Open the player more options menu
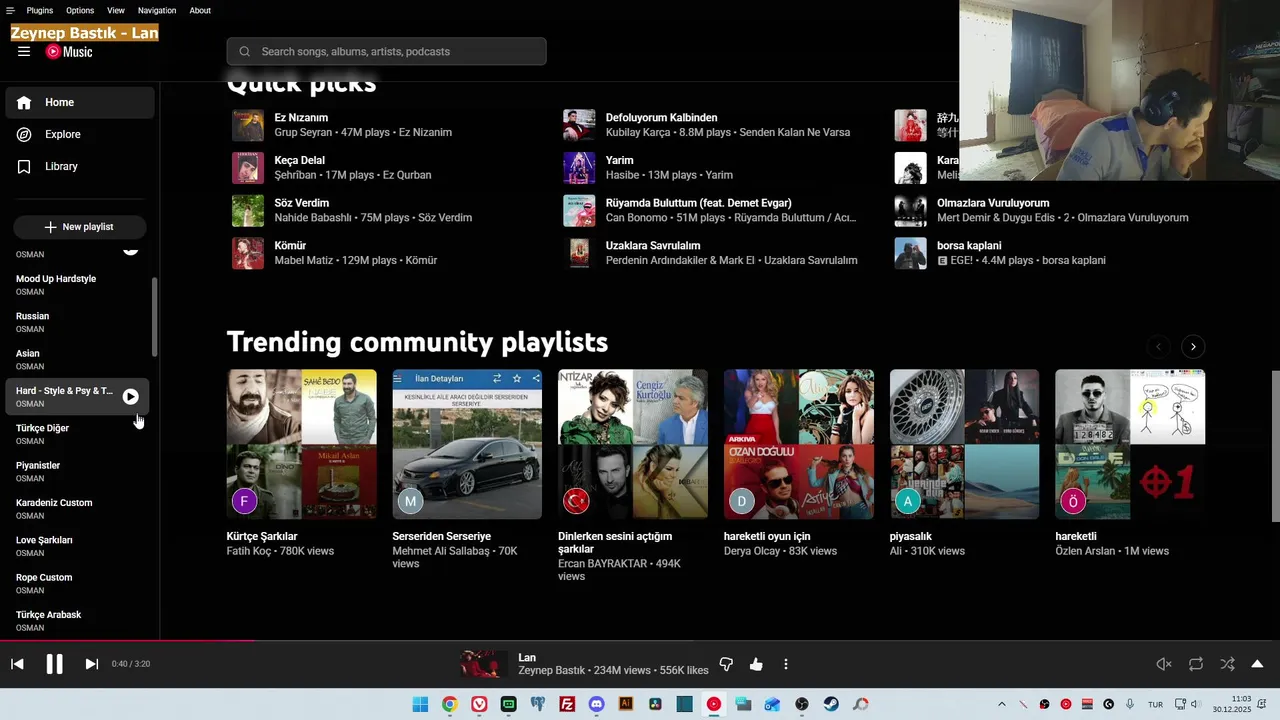1280x720 pixels. (x=786, y=664)
